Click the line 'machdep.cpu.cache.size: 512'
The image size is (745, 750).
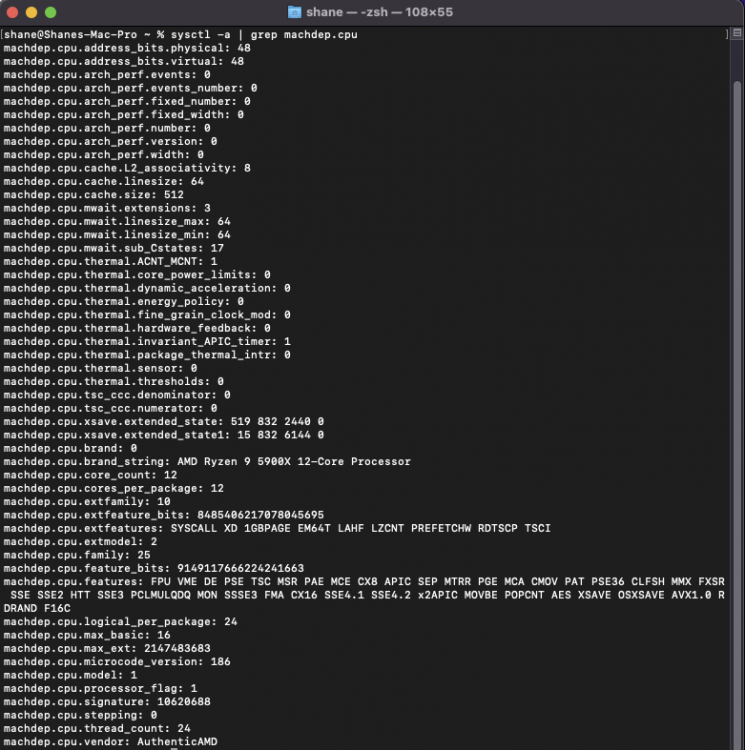[x=93, y=195]
